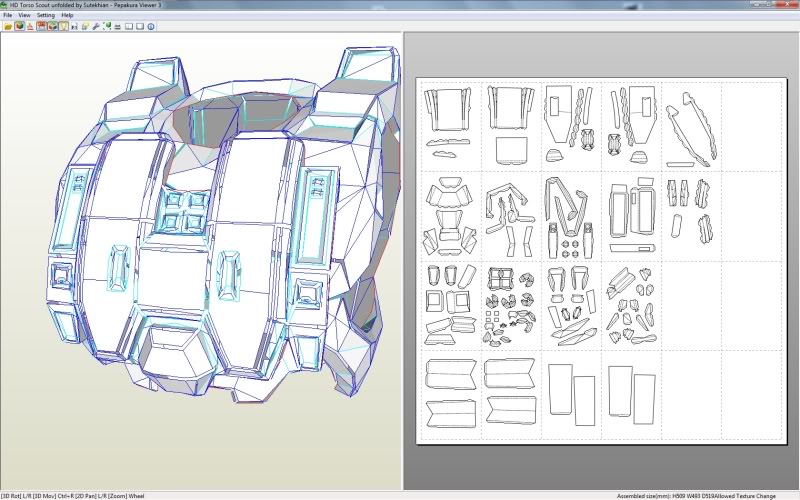Click the four-square vent piece in the 2D pattern
The height and width of the screenshot is (500, 800).
(500, 280)
